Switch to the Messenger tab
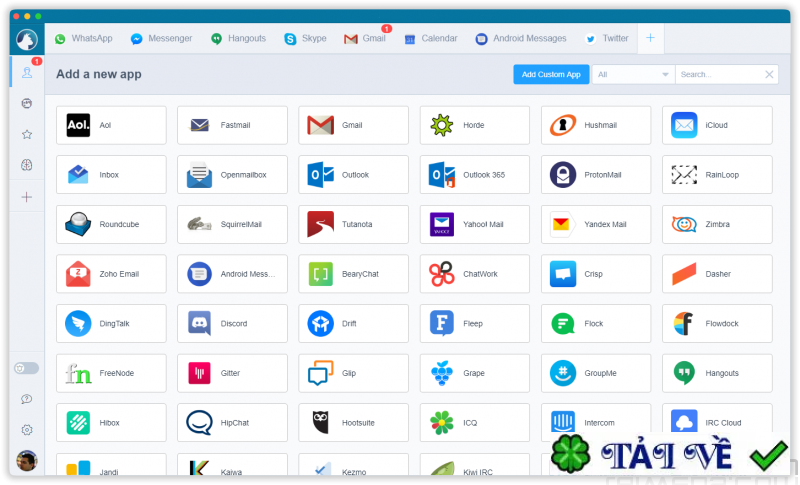 tap(161, 38)
